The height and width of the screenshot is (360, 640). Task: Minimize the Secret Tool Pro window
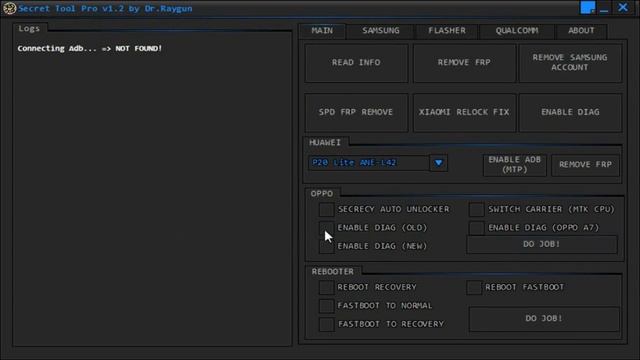604,9
